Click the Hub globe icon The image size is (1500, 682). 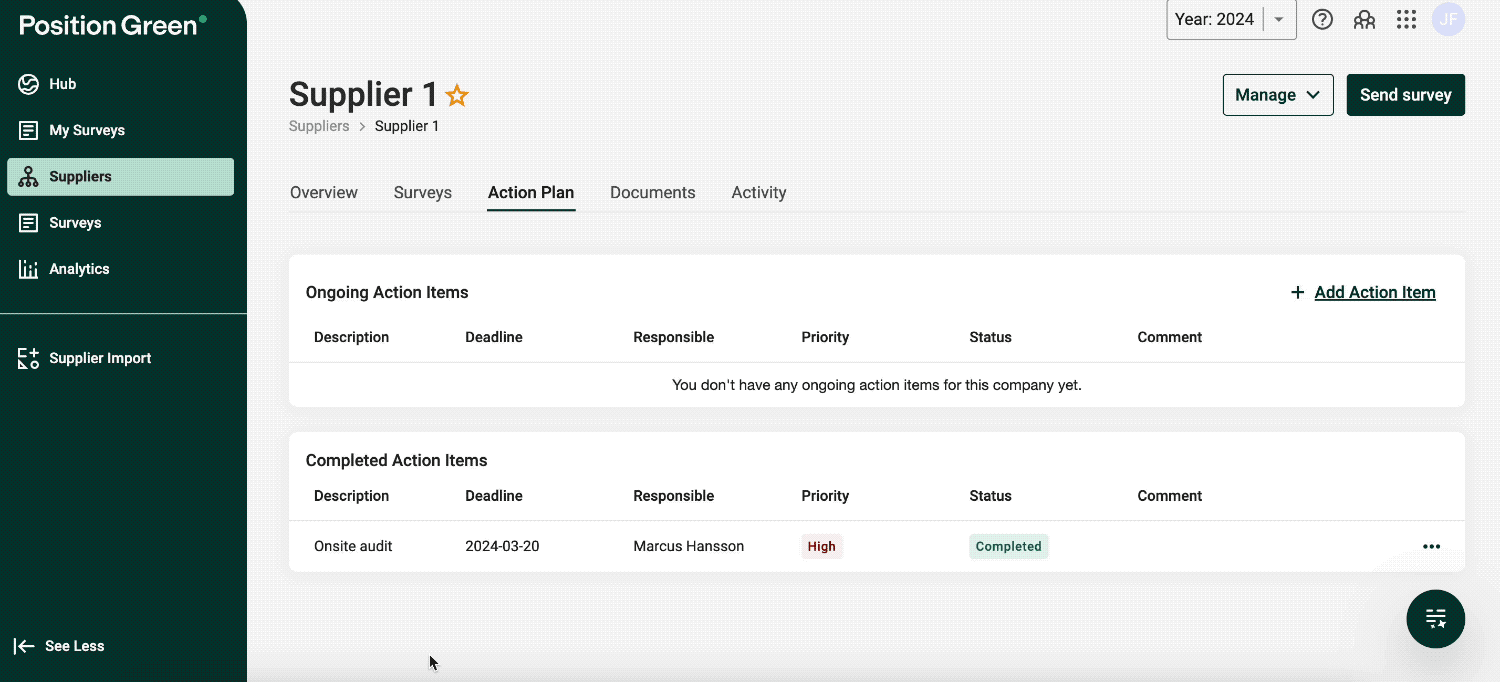pyautogui.click(x=29, y=84)
